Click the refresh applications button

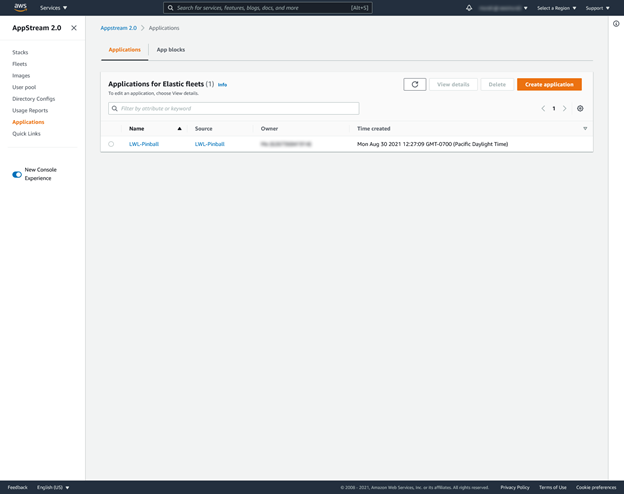pos(415,84)
